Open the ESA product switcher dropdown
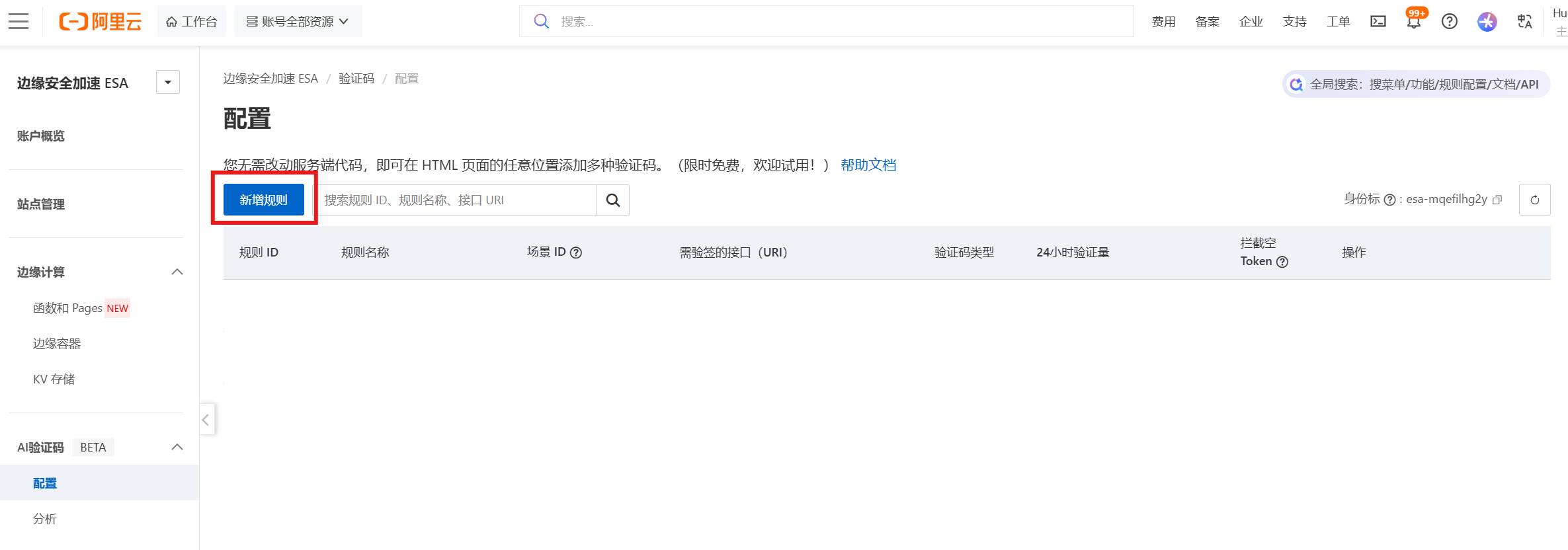The height and width of the screenshot is (550, 1568). pos(168,83)
